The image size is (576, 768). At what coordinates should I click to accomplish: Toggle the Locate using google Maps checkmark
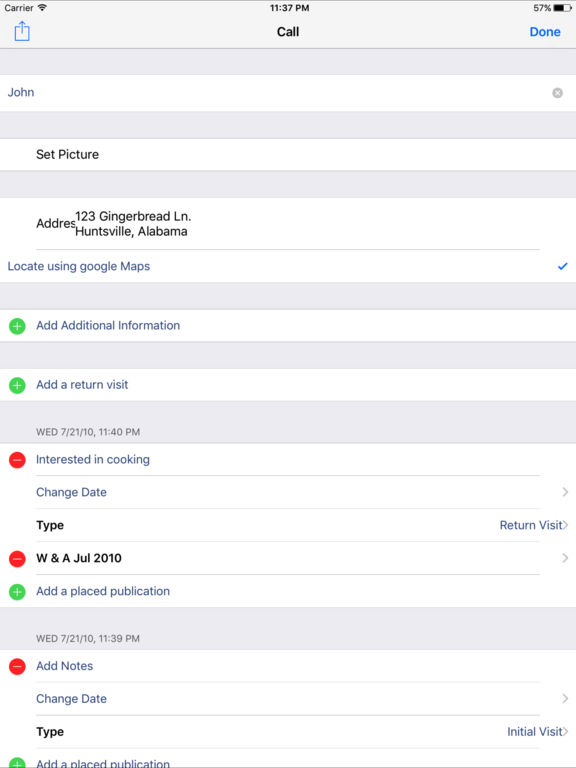563,266
